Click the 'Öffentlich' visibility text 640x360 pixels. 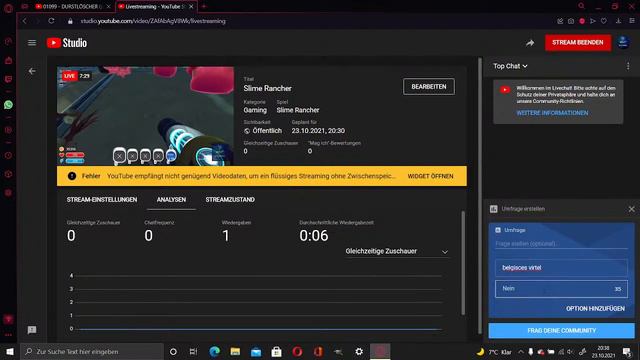tap(267, 131)
